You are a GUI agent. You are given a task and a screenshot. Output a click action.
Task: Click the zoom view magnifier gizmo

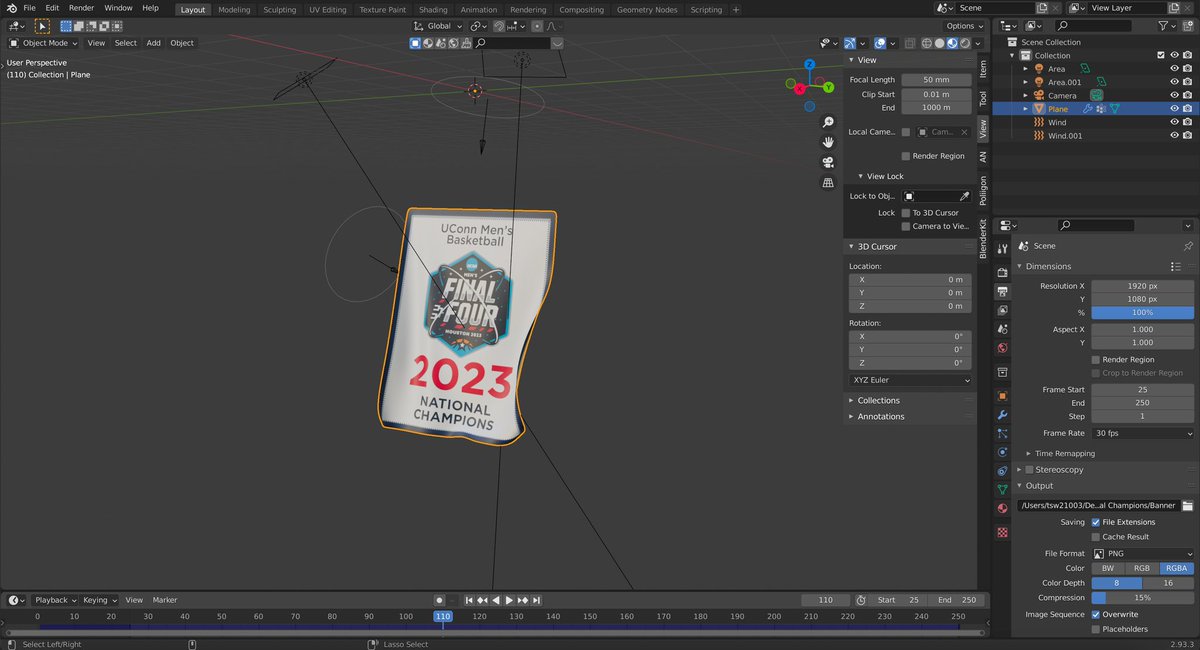pos(828,122)
